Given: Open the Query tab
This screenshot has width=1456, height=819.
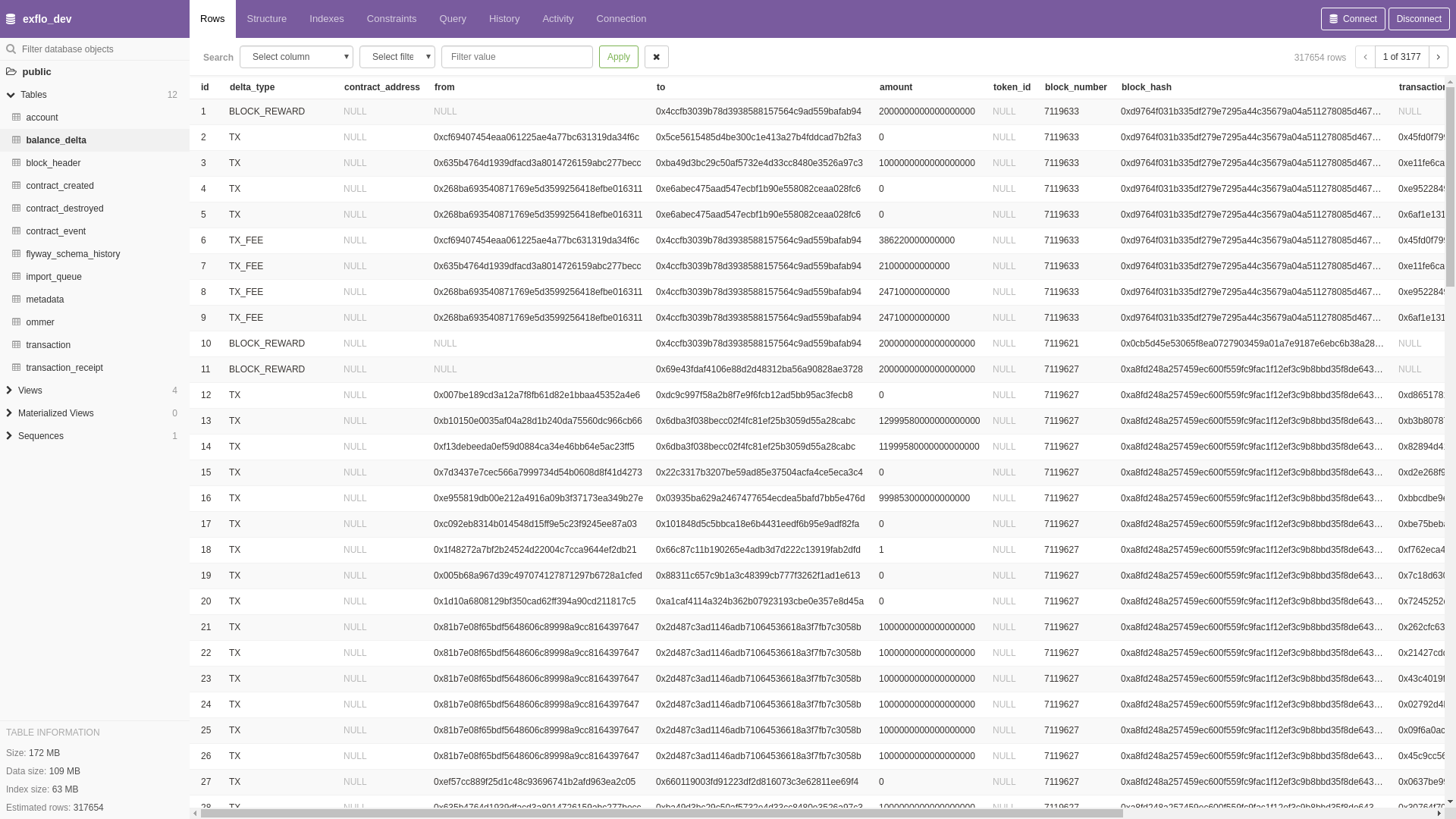Looking at the screenshot, I should click(453, 19).
